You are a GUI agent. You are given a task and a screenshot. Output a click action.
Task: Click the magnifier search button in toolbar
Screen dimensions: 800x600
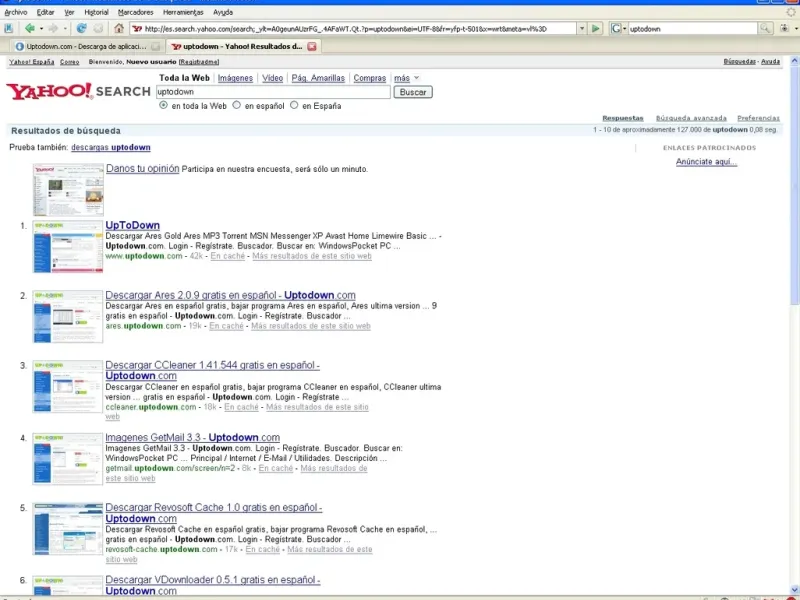click(765, 29)
